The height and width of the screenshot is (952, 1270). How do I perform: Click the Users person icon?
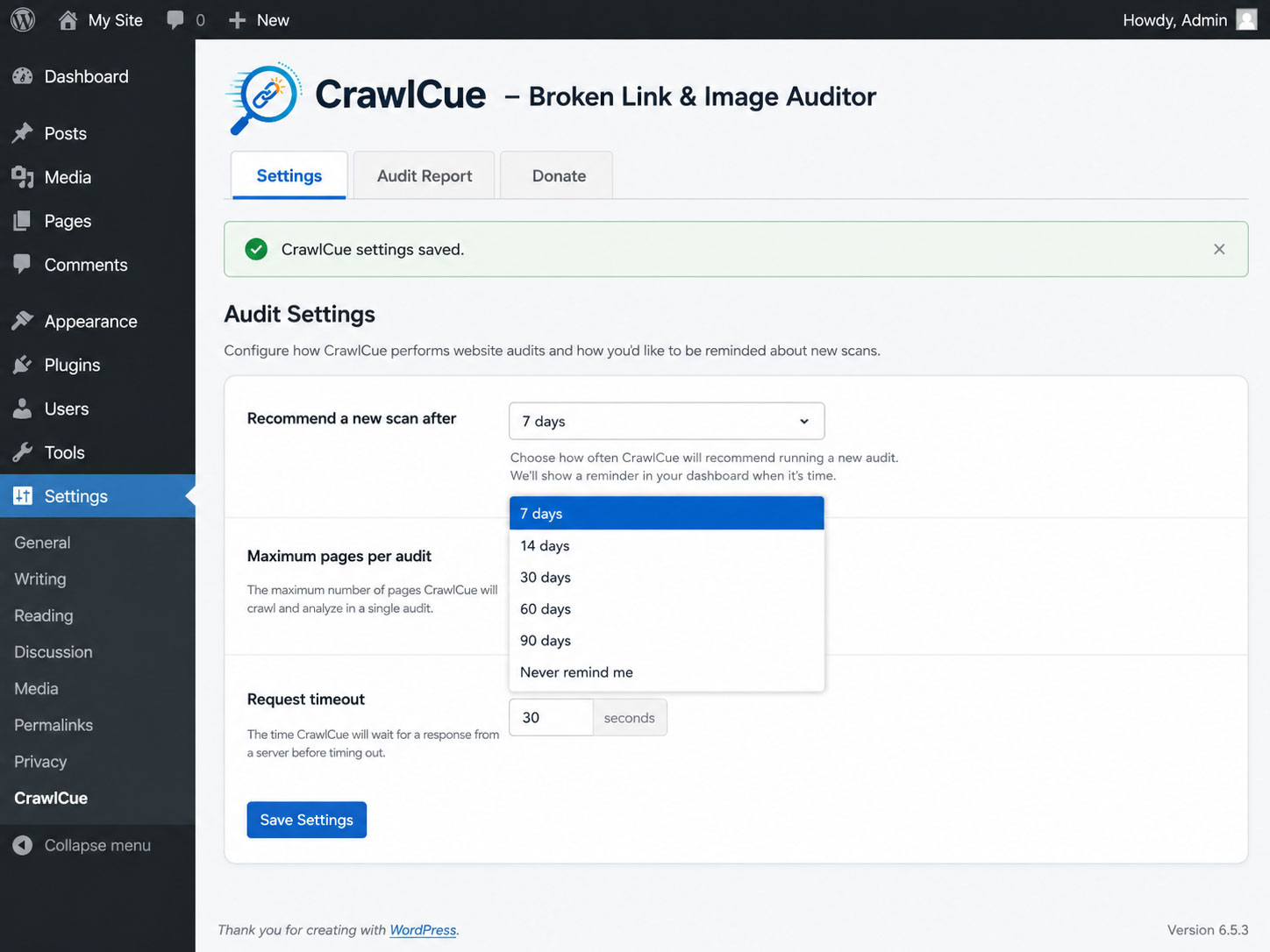(23, 409)
